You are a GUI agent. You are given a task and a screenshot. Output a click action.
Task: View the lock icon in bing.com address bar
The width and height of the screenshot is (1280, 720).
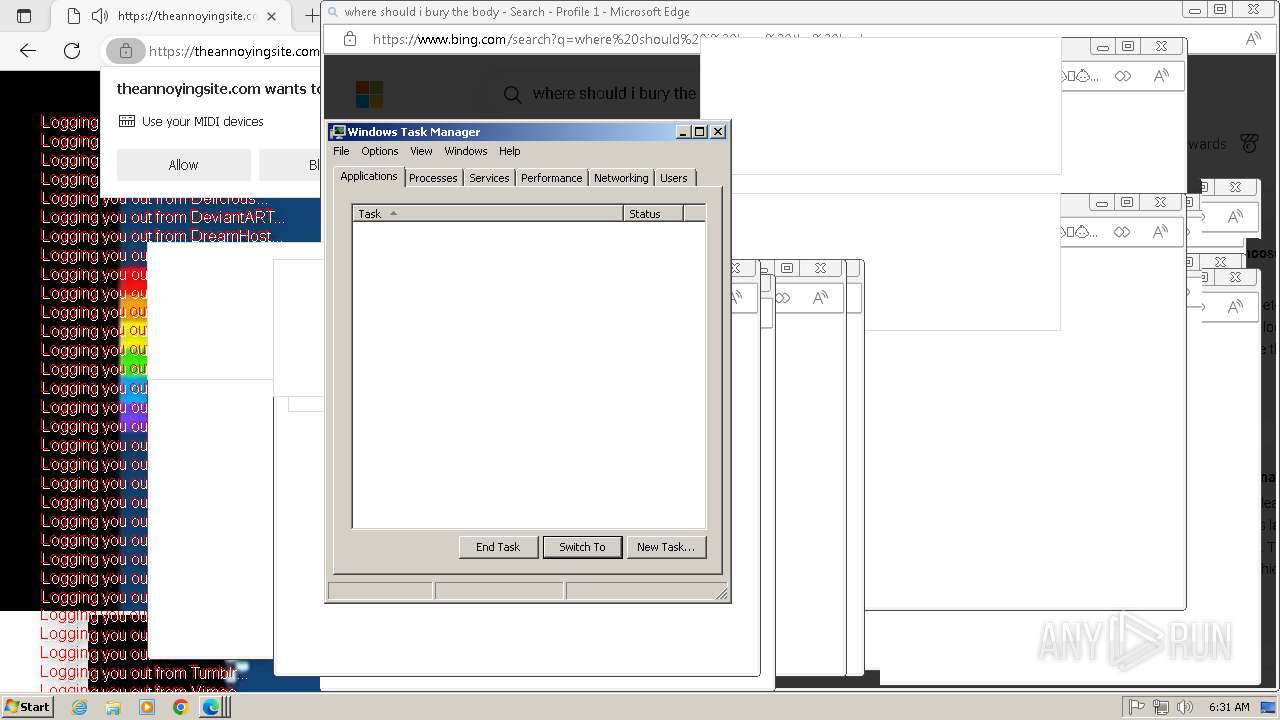coord(349,39)
